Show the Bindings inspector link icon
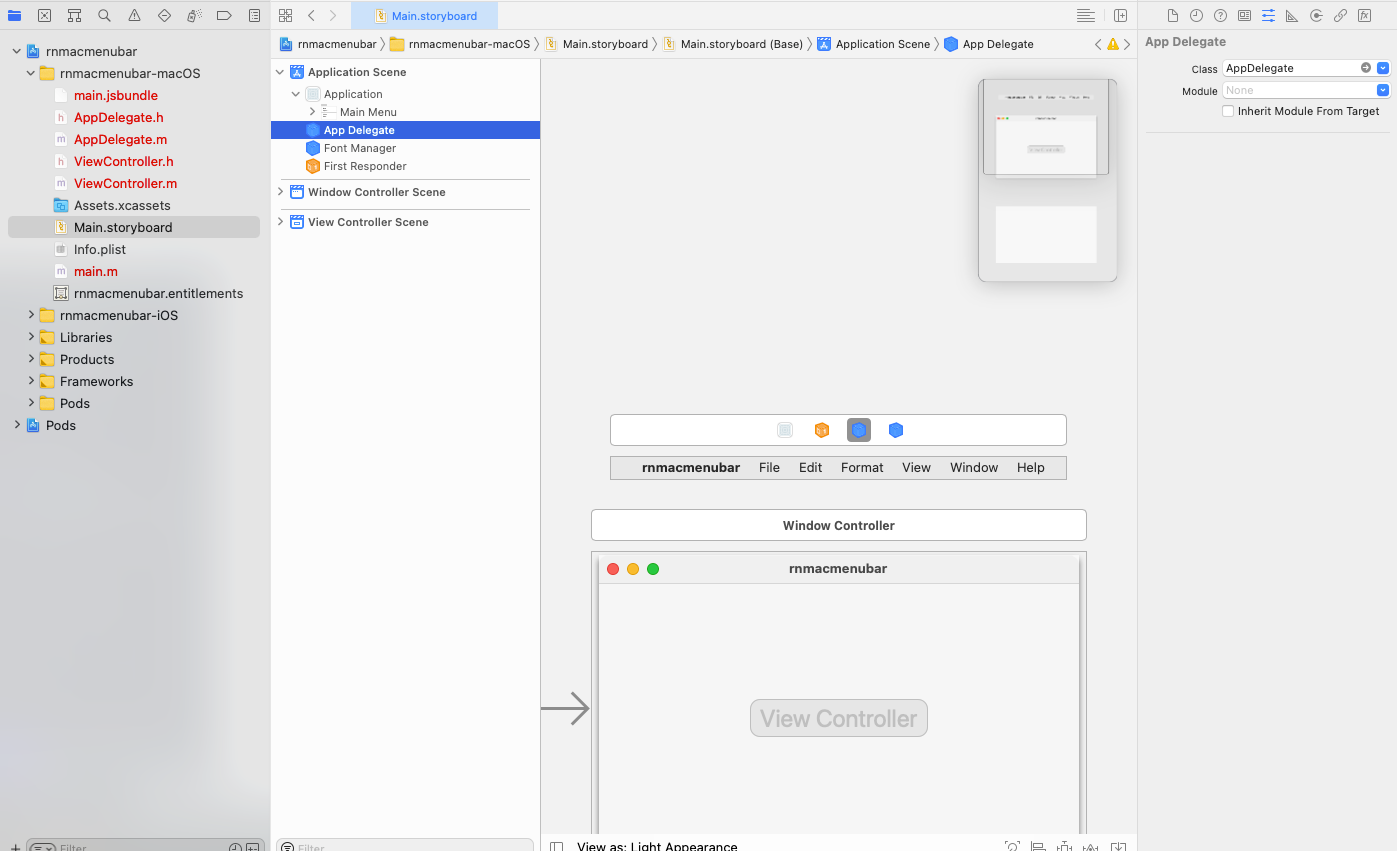The height and width of the screenshot is (851, 1397). [x=1340, y=16]
